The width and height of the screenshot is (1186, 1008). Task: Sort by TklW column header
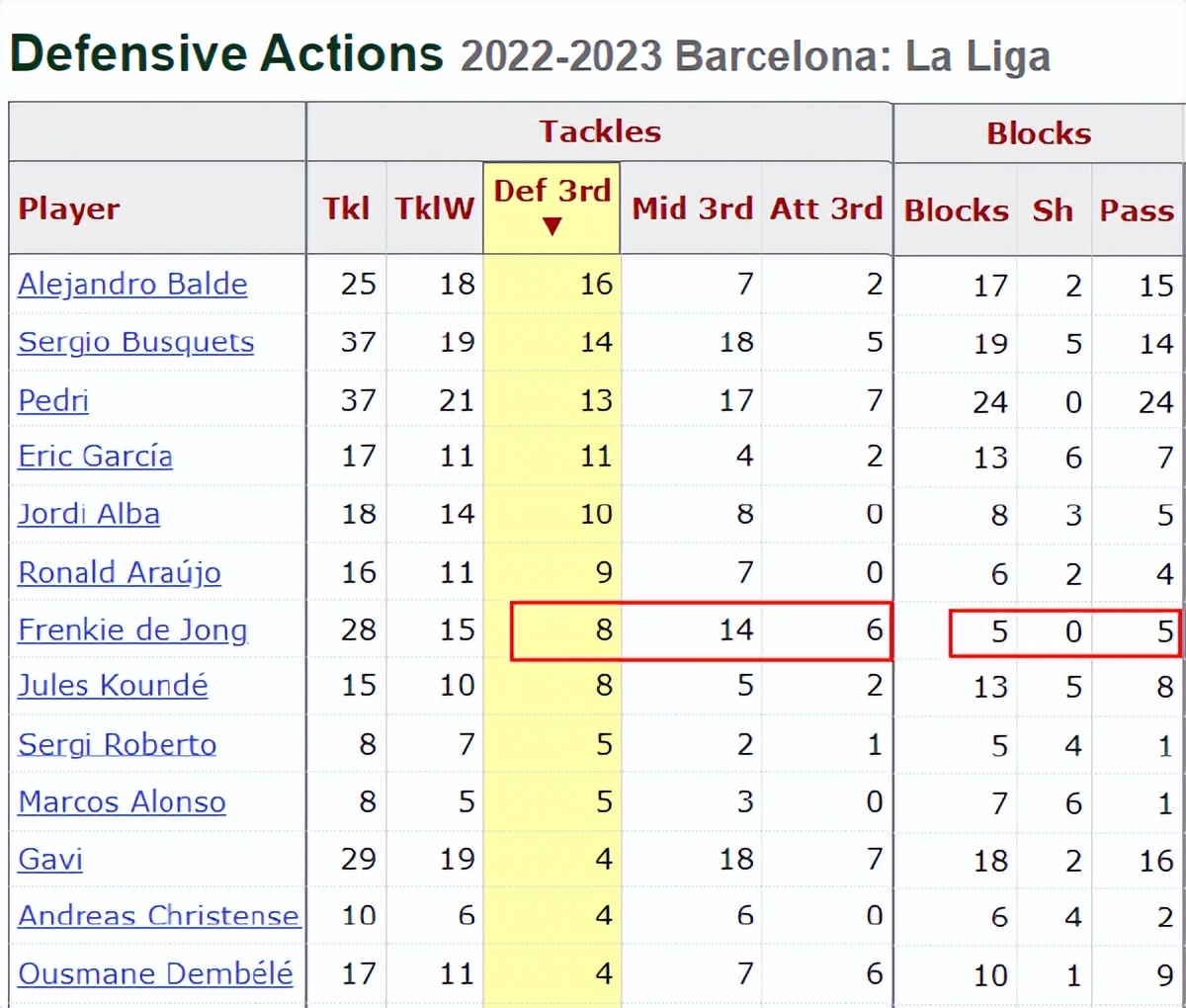point(434,209)
